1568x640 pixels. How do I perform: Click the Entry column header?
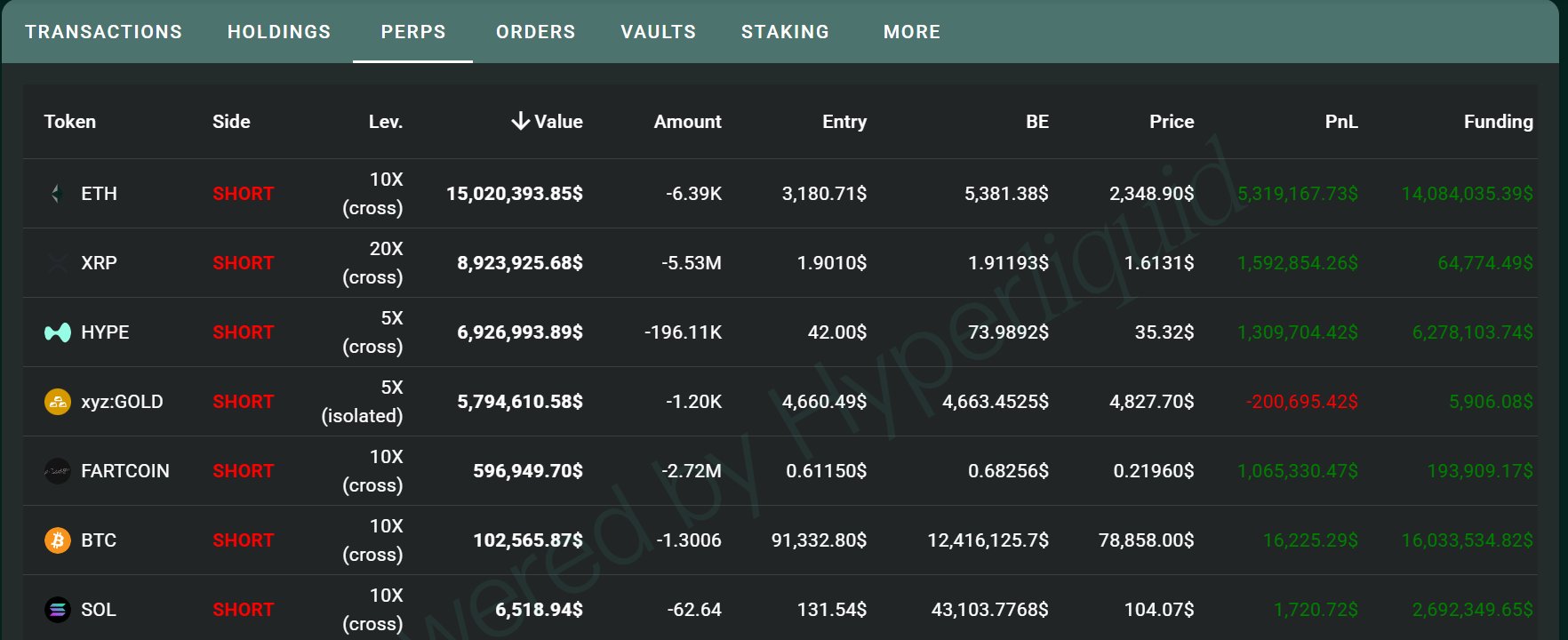pyautogui.click(x=844, y=122)
